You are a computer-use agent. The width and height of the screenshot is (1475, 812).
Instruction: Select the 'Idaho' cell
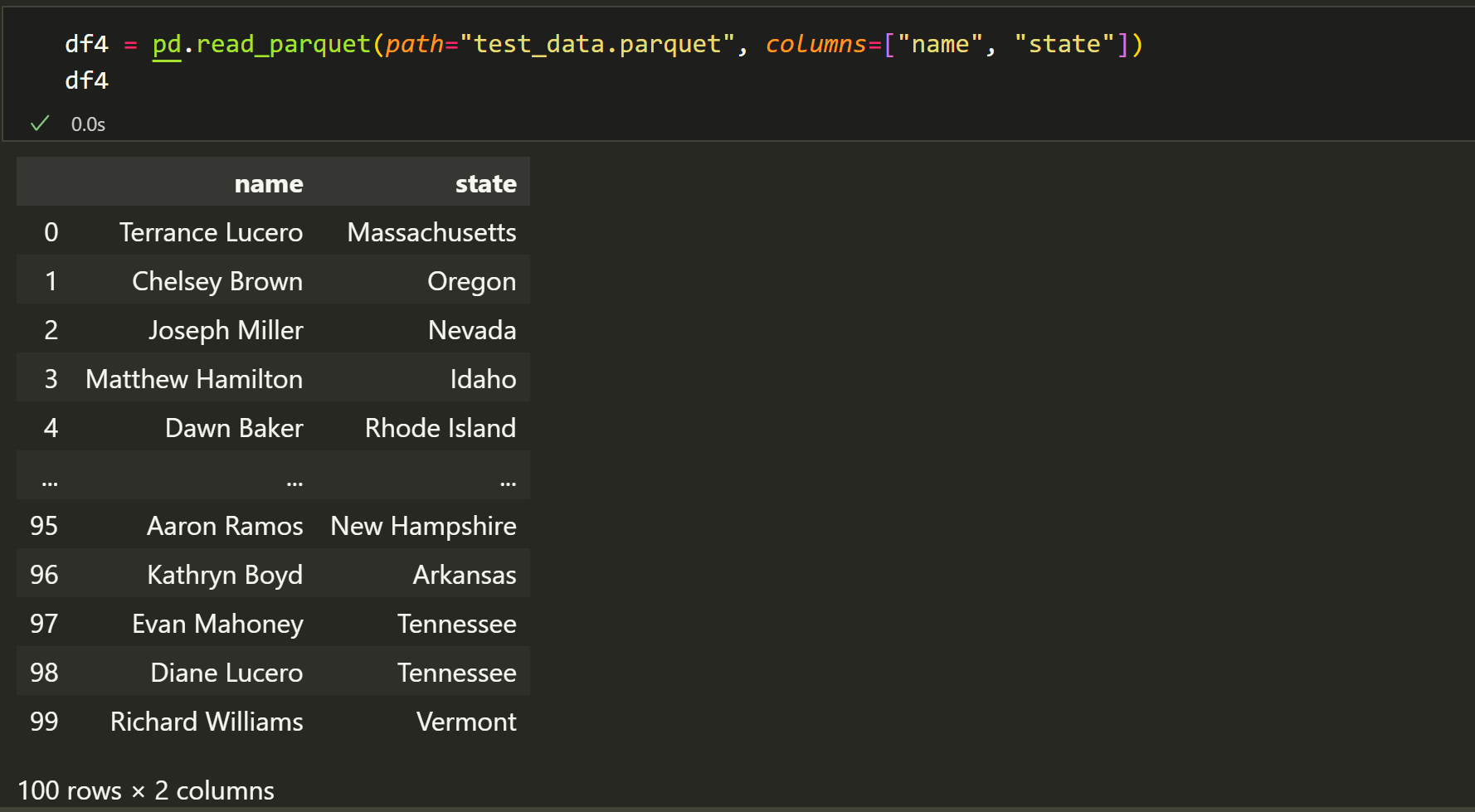(x=483, y=379)
